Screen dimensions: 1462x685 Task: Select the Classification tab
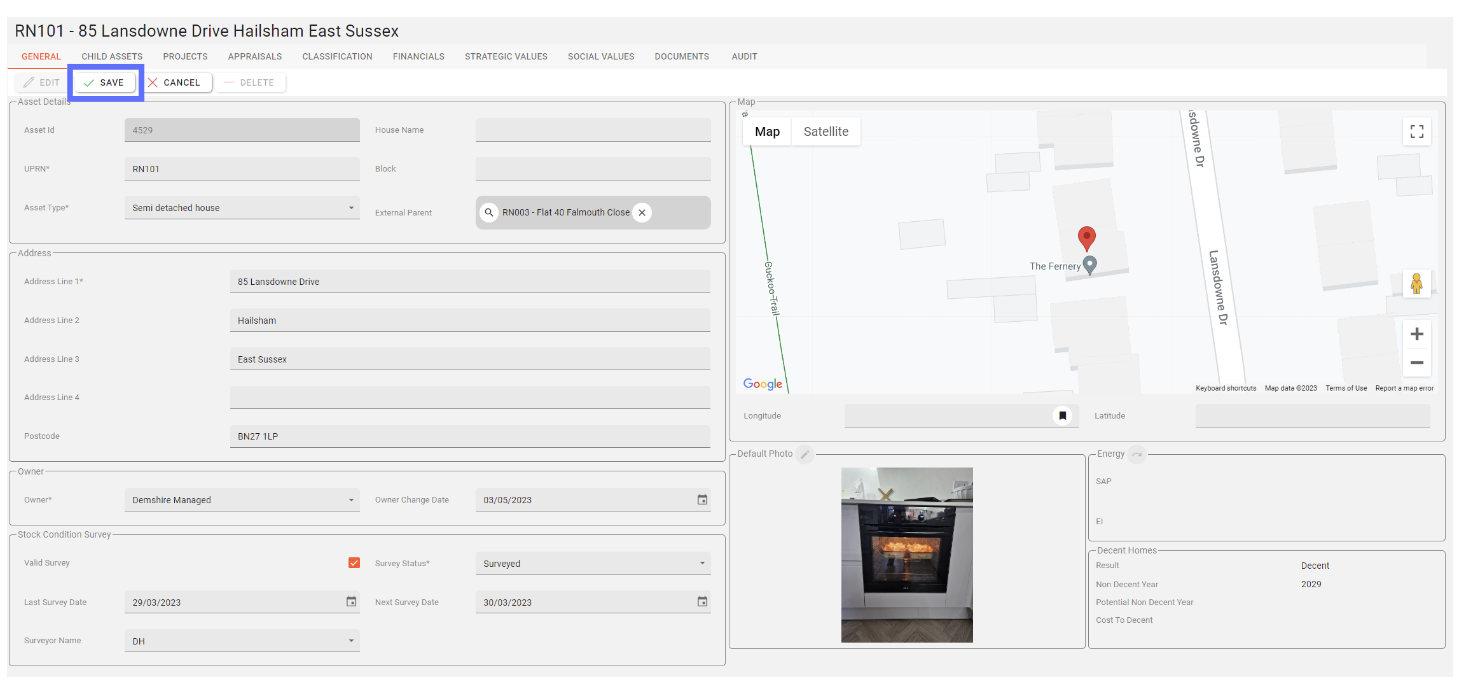pos(337,57)
